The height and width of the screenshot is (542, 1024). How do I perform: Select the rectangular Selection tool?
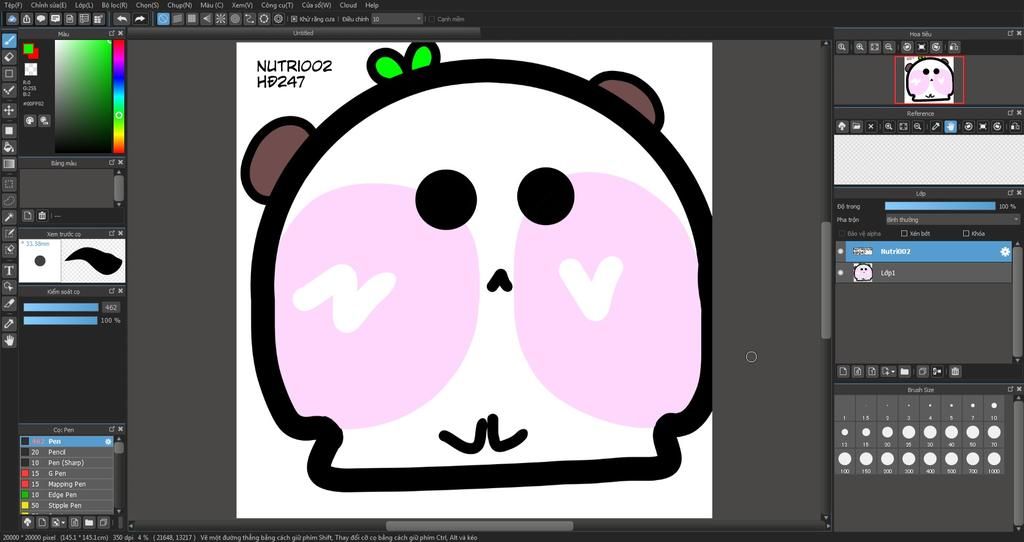coord(9,184)
